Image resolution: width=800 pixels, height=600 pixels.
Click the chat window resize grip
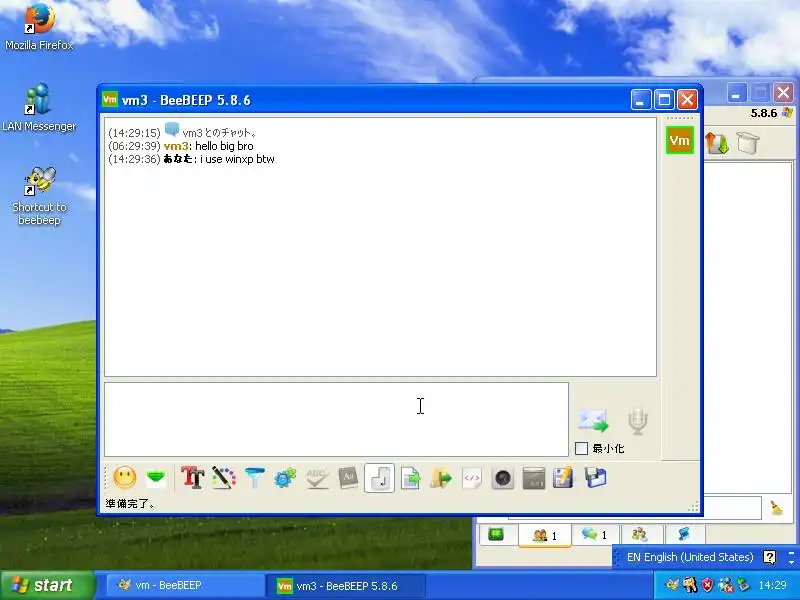coord(693,506)
